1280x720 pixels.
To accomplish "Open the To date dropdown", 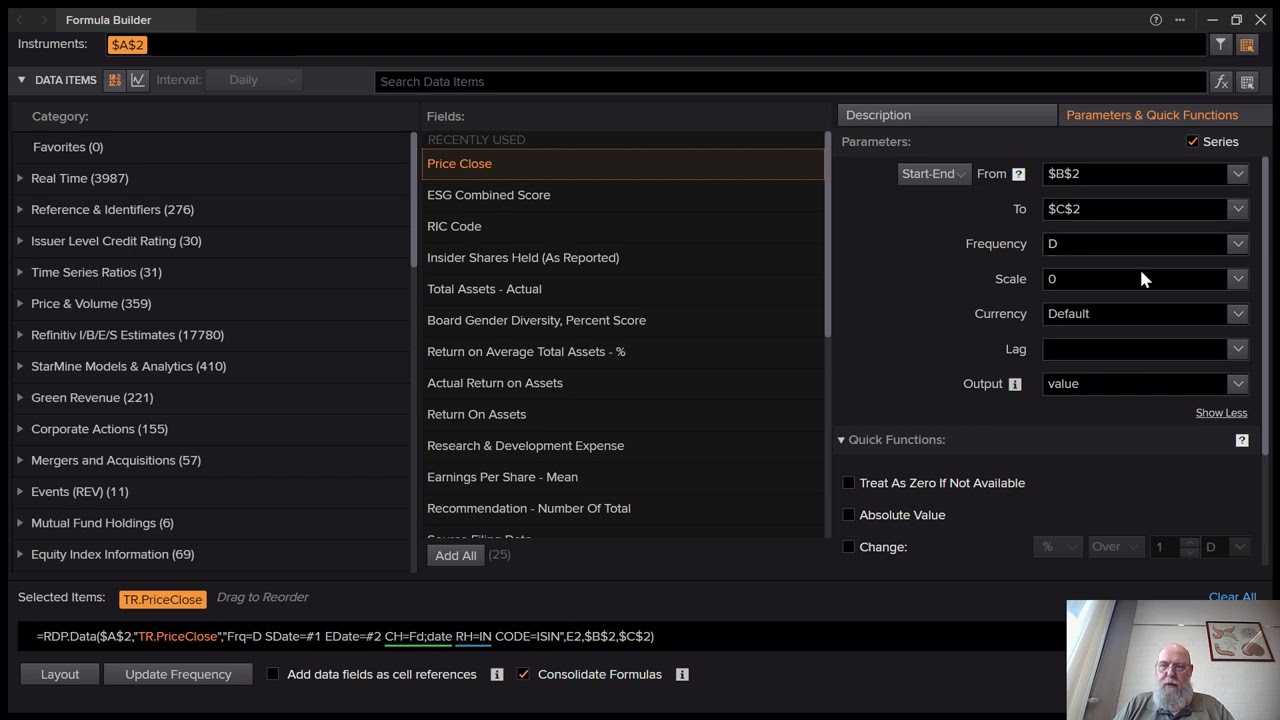I will (x=1238, y=209).
